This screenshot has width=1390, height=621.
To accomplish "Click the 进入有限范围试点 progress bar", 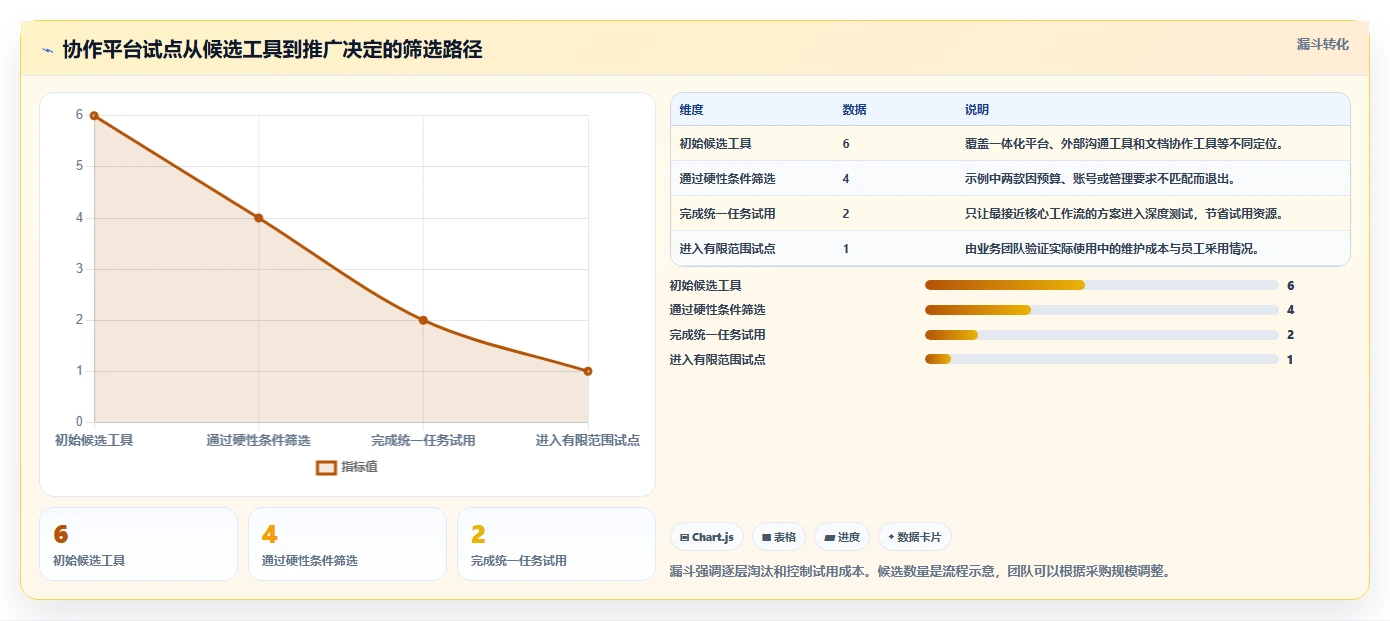I will pyautogui.click(x=1102, y=359).
